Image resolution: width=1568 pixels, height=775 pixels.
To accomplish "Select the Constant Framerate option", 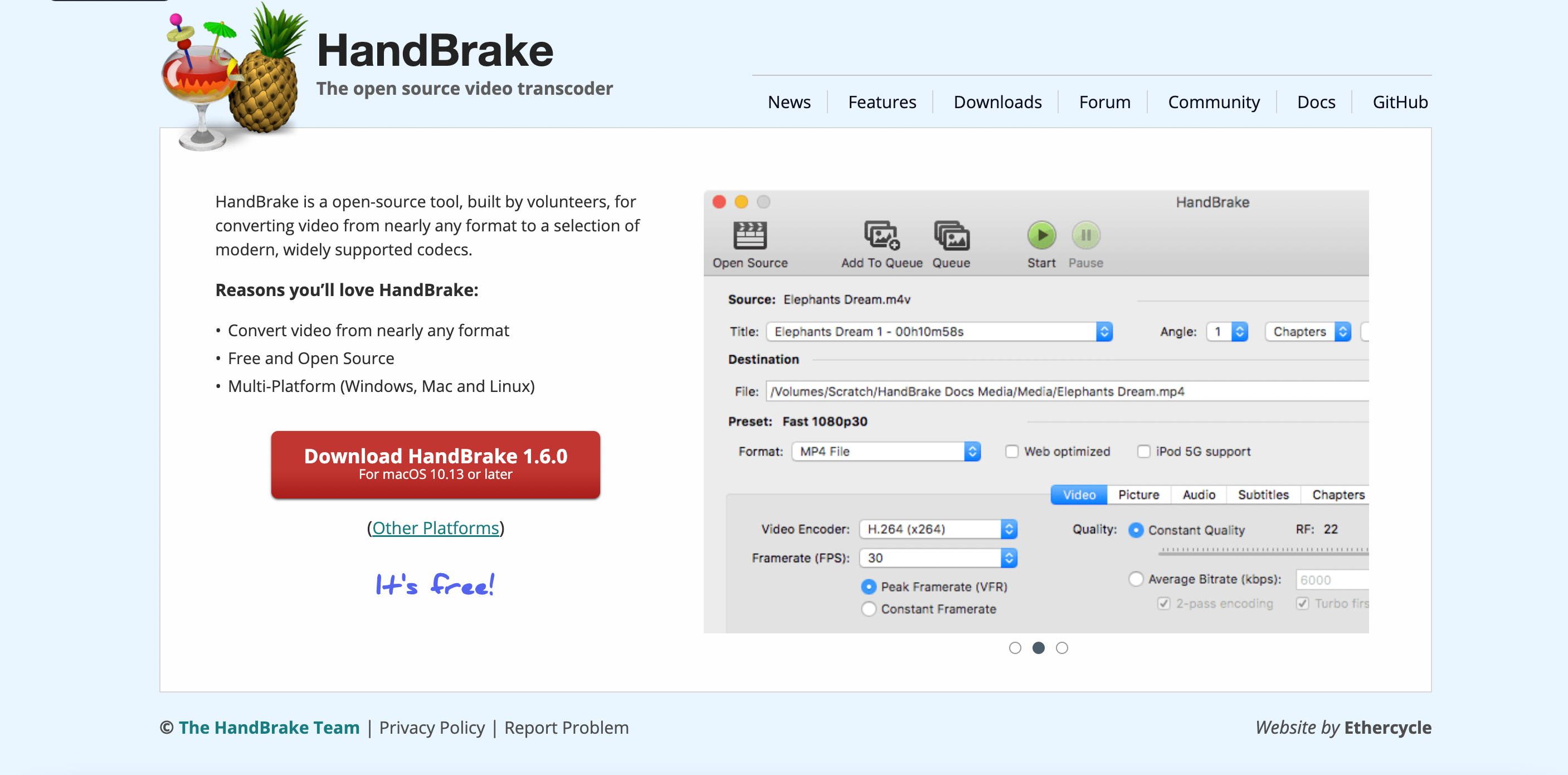I will (869, 609).
